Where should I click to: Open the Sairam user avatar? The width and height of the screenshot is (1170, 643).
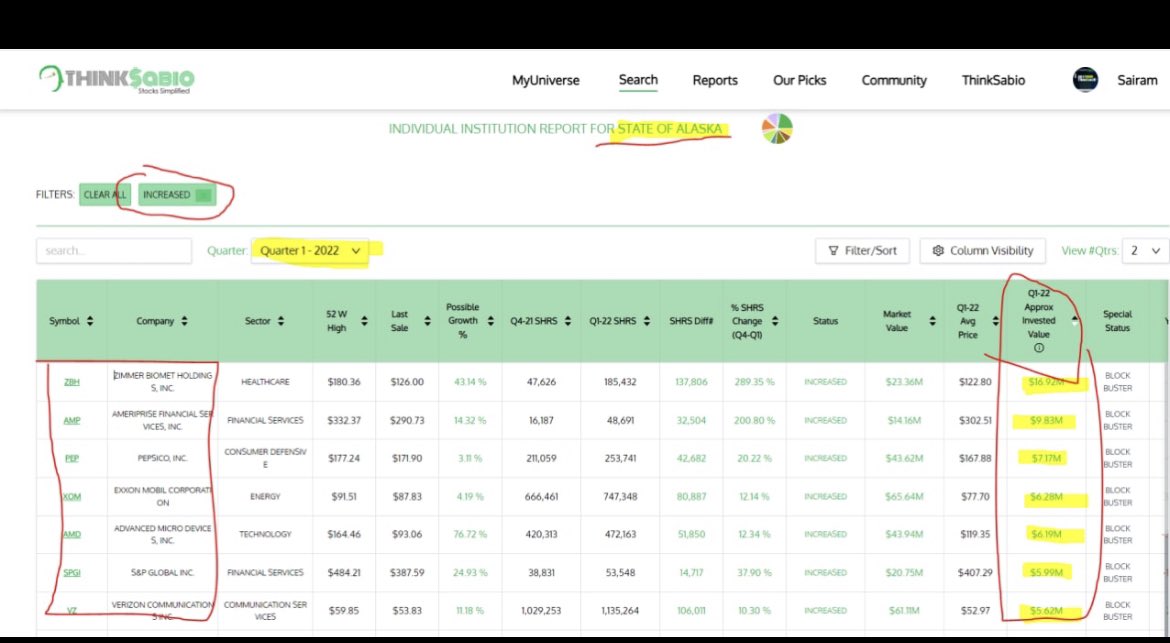coord(1085,80)
